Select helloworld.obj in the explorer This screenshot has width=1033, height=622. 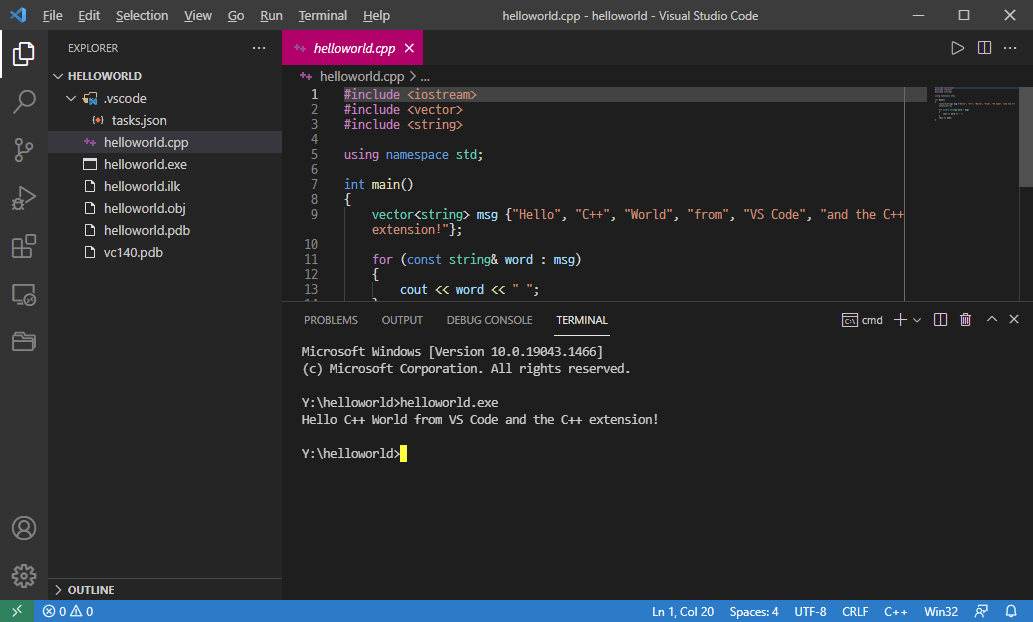click(x=165, y=208)
